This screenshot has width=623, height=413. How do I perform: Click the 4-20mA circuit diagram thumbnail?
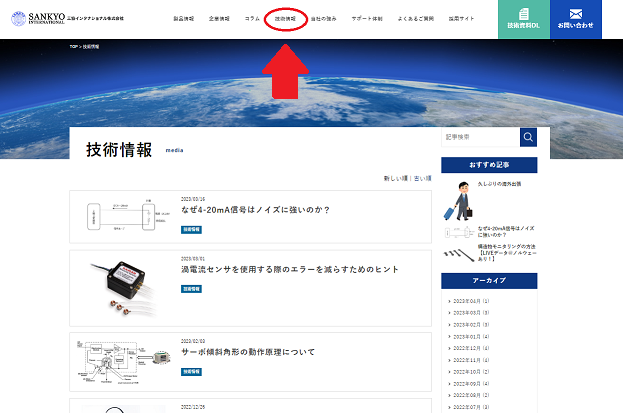[x=128, y=217]
